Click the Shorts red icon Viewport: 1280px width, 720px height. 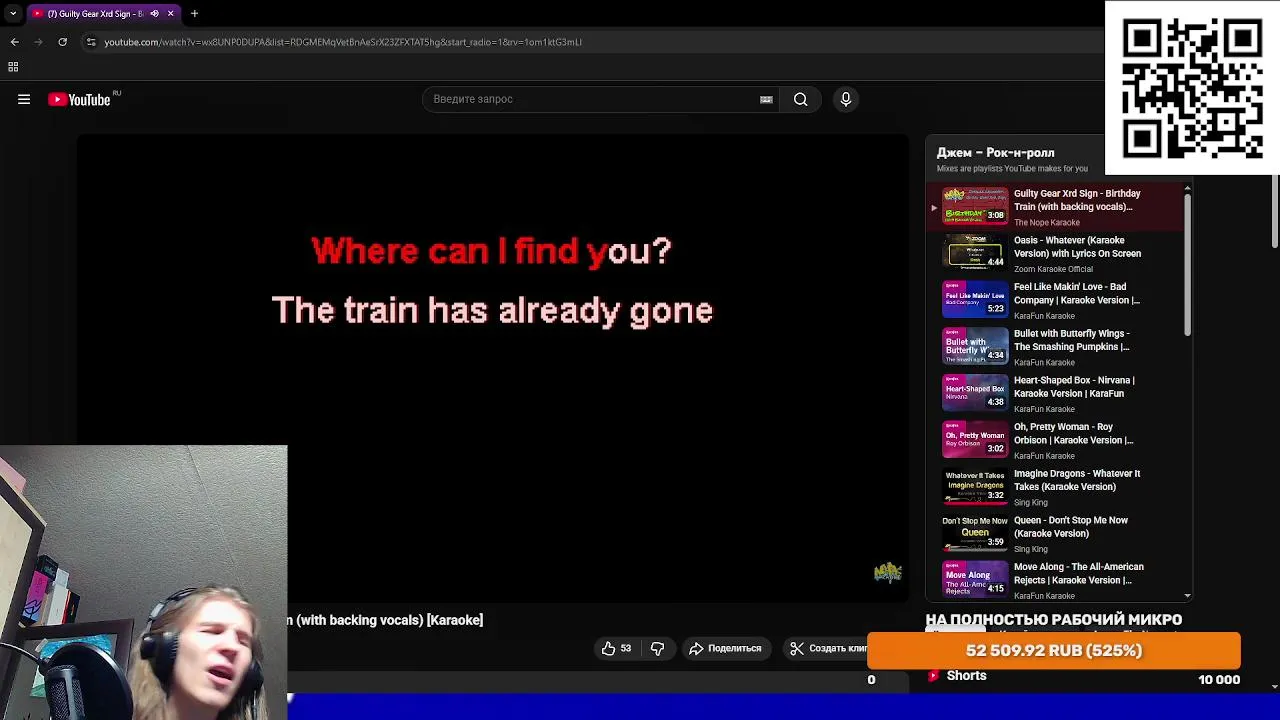point(933,676)
